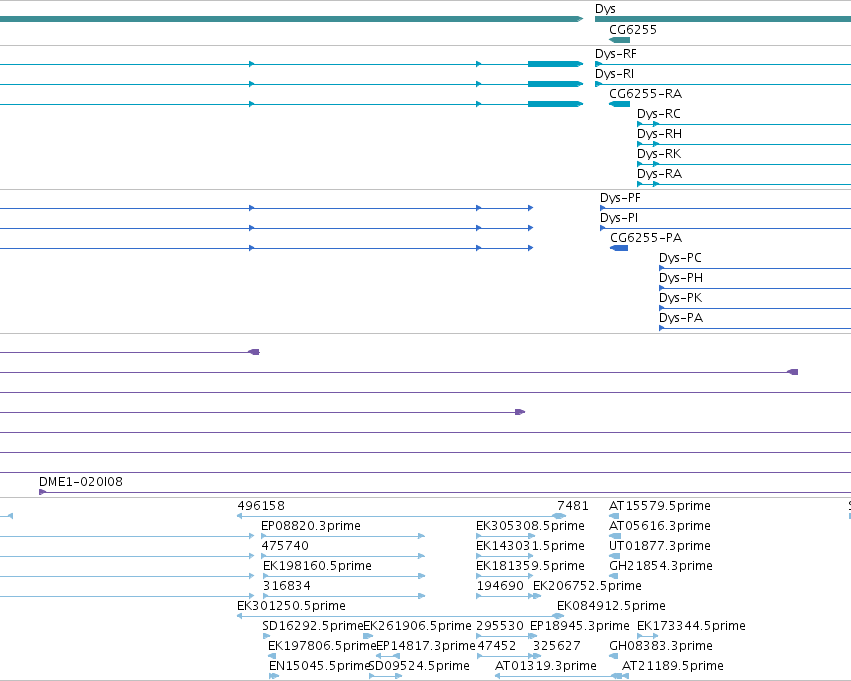
Task: Click the Dys-PH protein label
Action: tap(681, 278)
